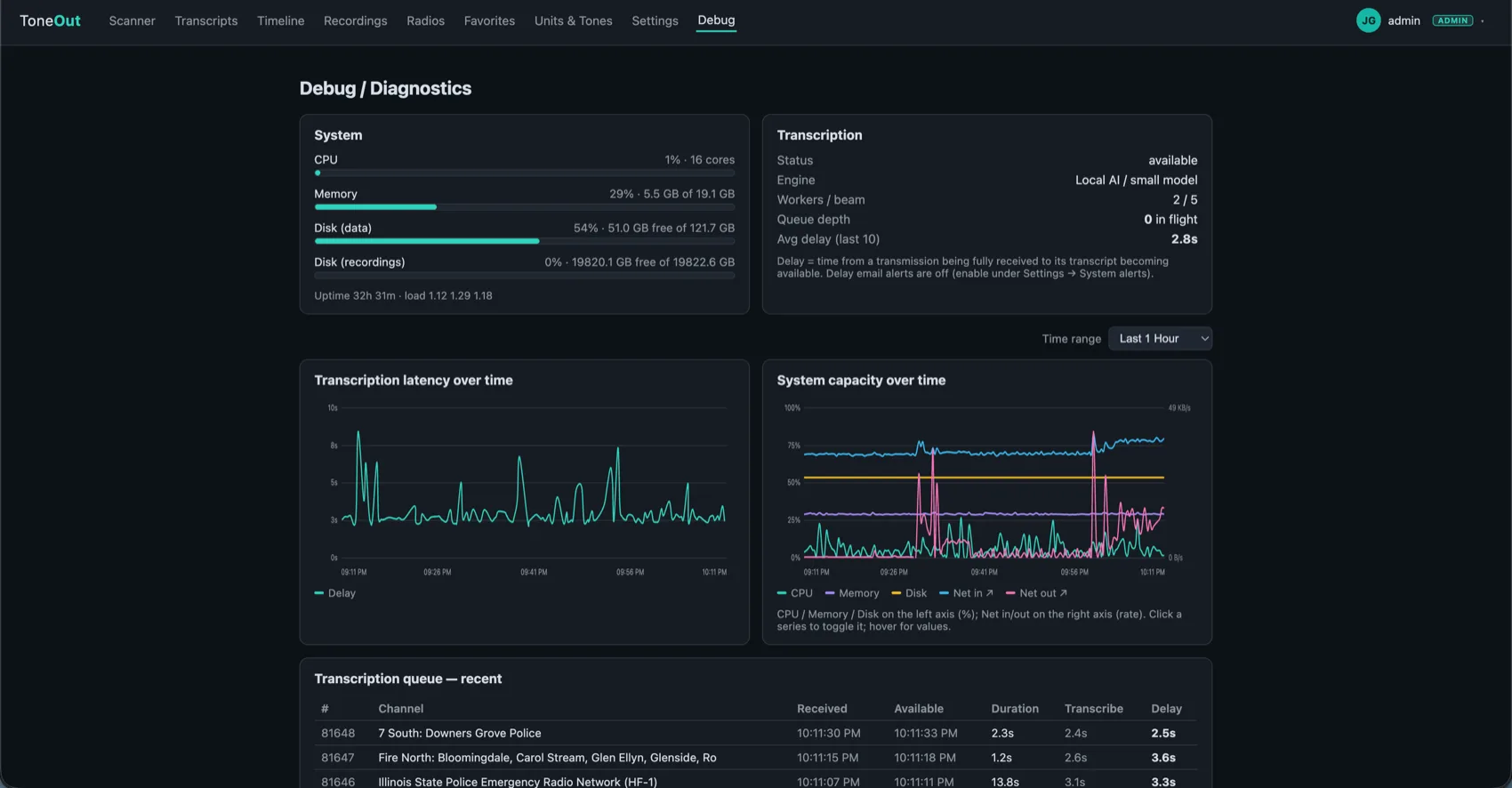
Task: Click the 'available' status value
Action: click(1172, 160)
